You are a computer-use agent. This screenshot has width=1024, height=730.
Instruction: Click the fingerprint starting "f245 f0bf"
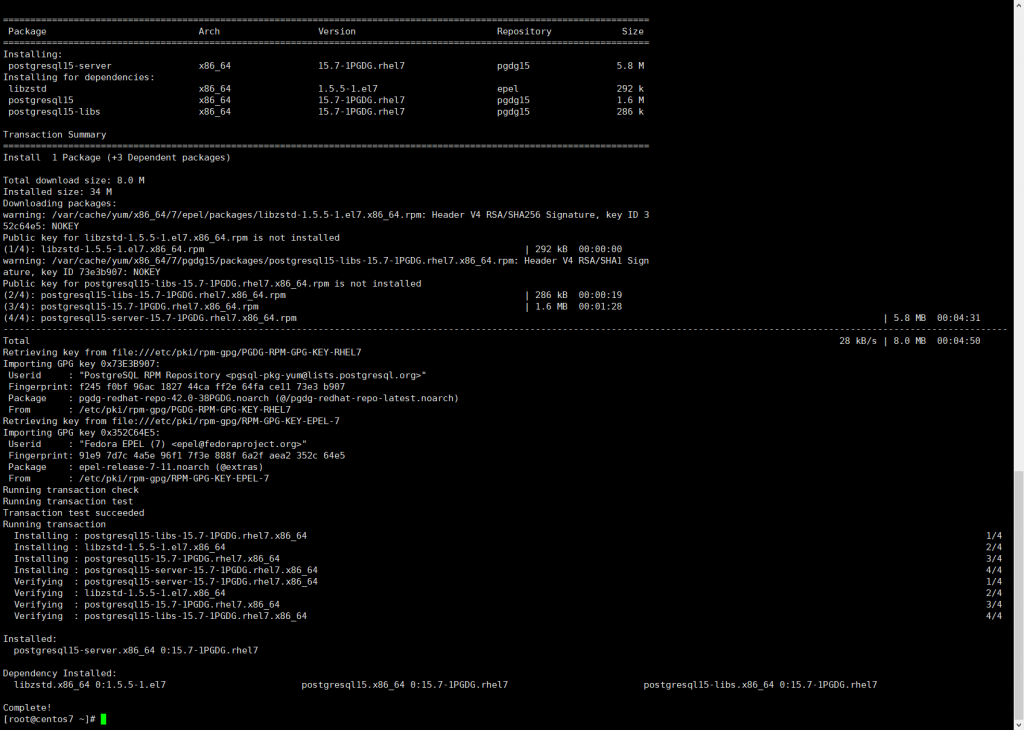coord(212,387)
